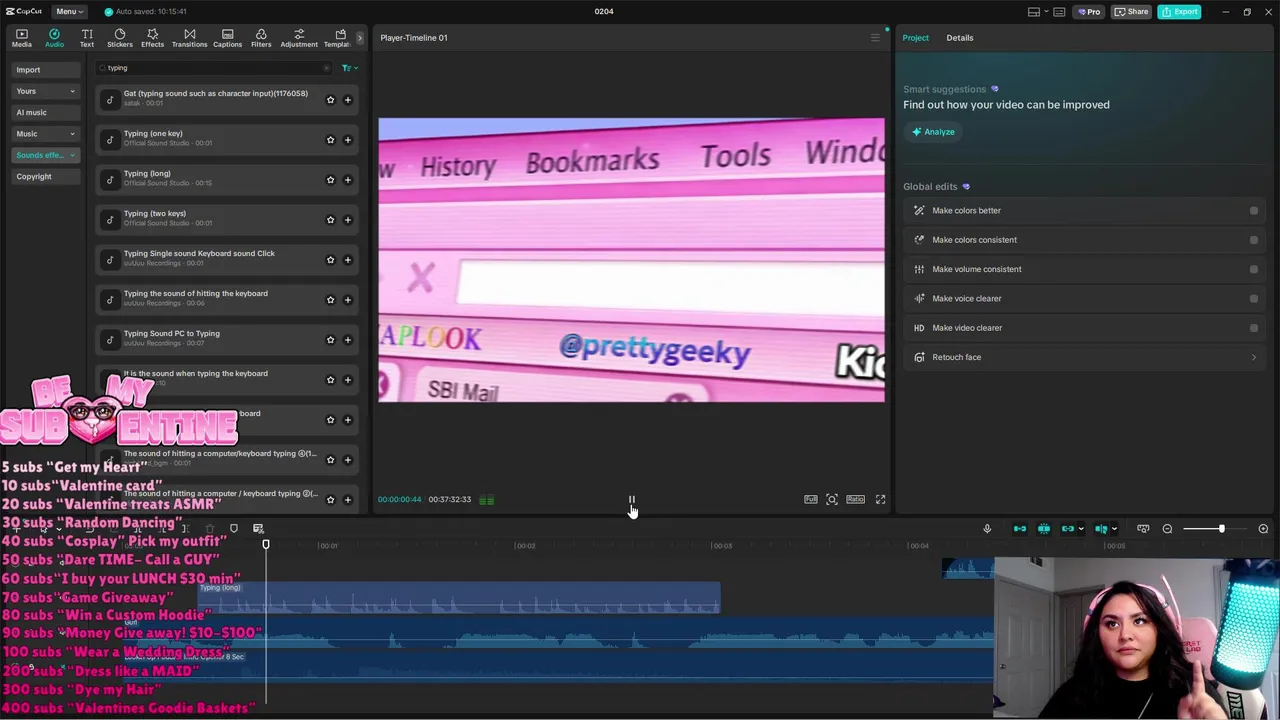The height and width of the screenshot is (720, 1280).
Task: Expand the Sound effects category
Action: [72, 155]
